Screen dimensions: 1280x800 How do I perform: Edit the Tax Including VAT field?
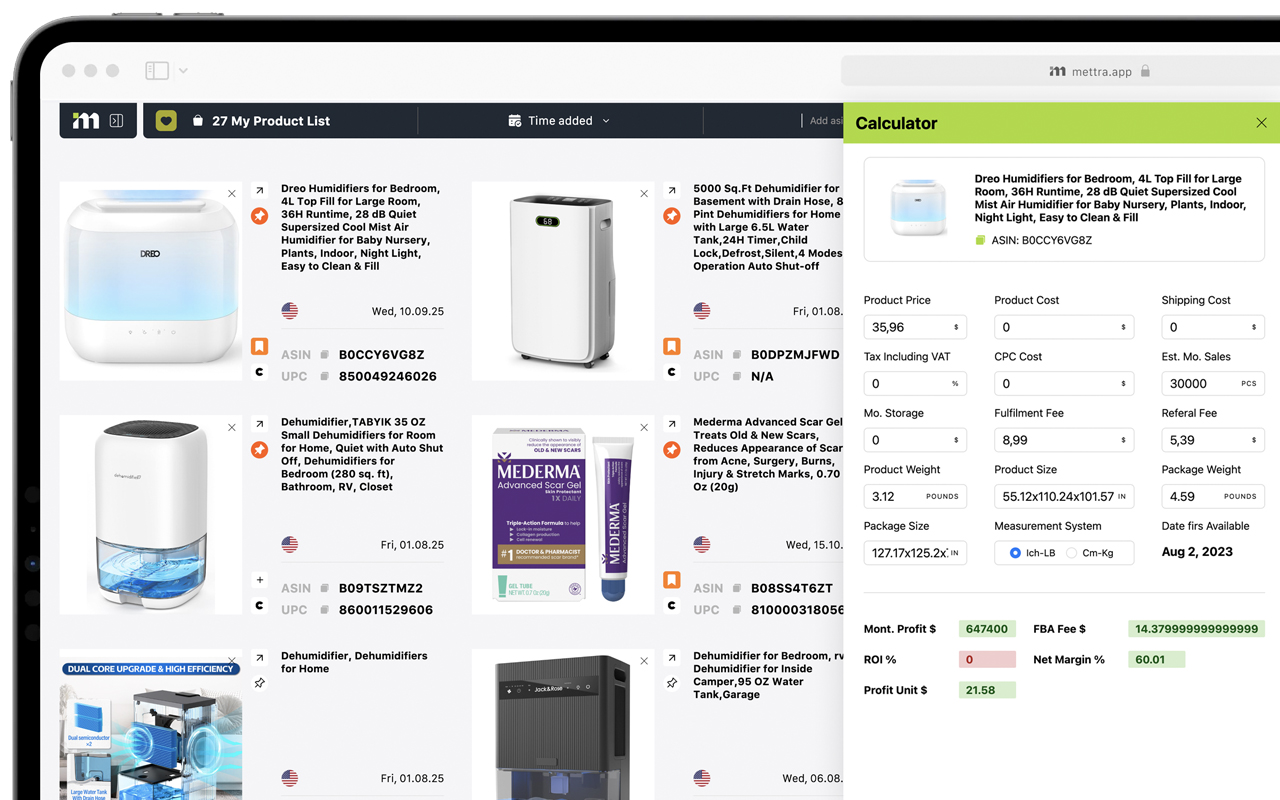[915, 384]
